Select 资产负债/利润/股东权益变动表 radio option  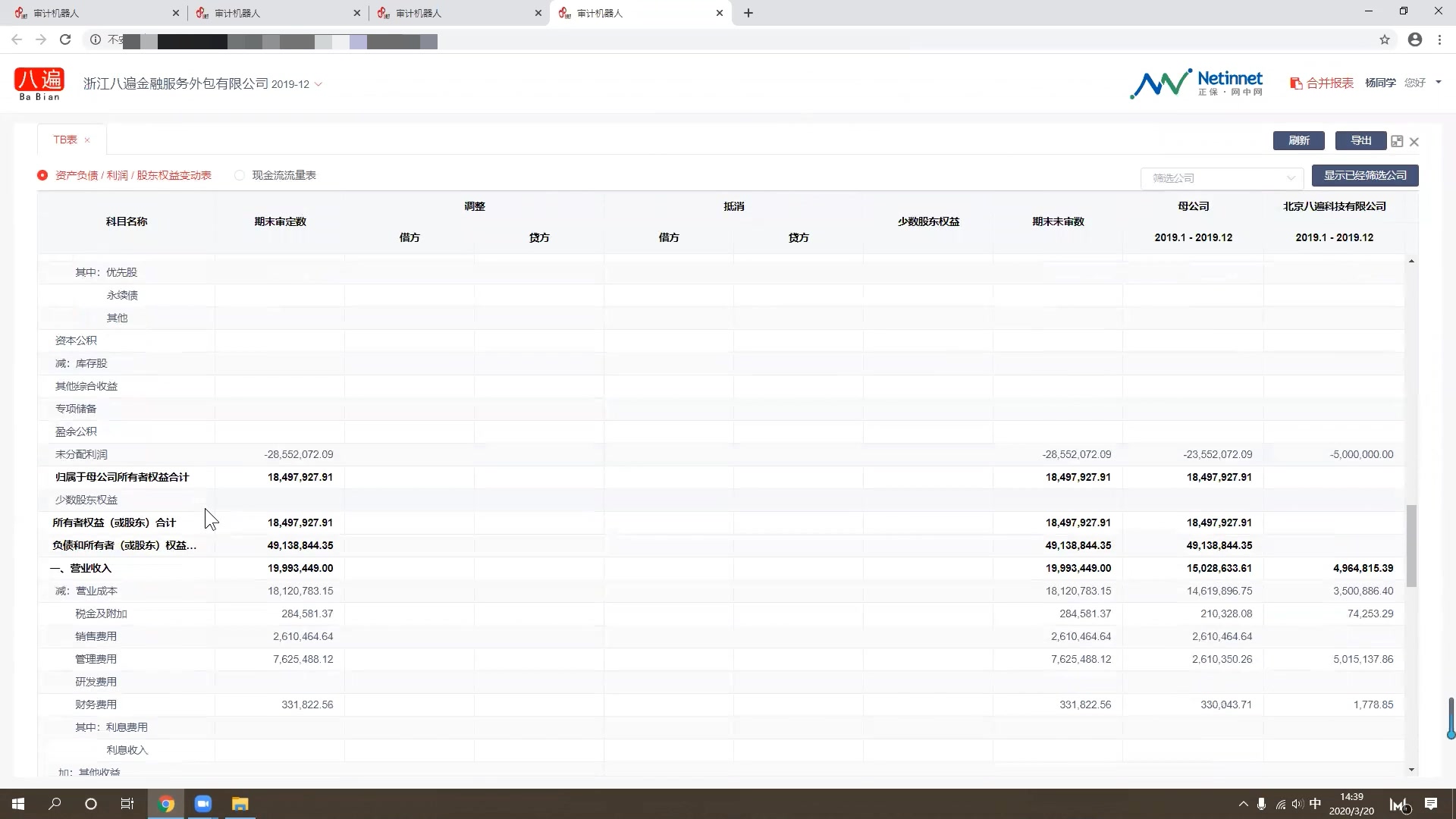pos(42,175)
